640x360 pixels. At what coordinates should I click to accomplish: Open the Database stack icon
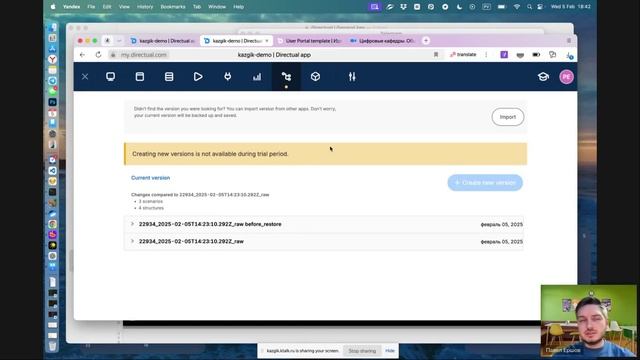tap(169, 77)
